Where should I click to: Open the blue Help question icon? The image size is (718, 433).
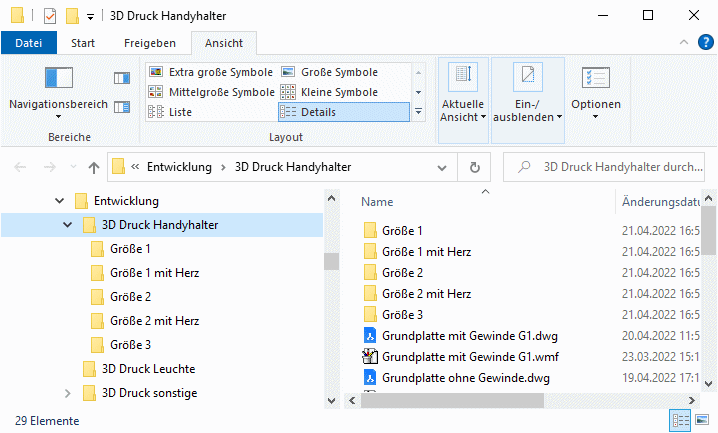pos(706,43)
